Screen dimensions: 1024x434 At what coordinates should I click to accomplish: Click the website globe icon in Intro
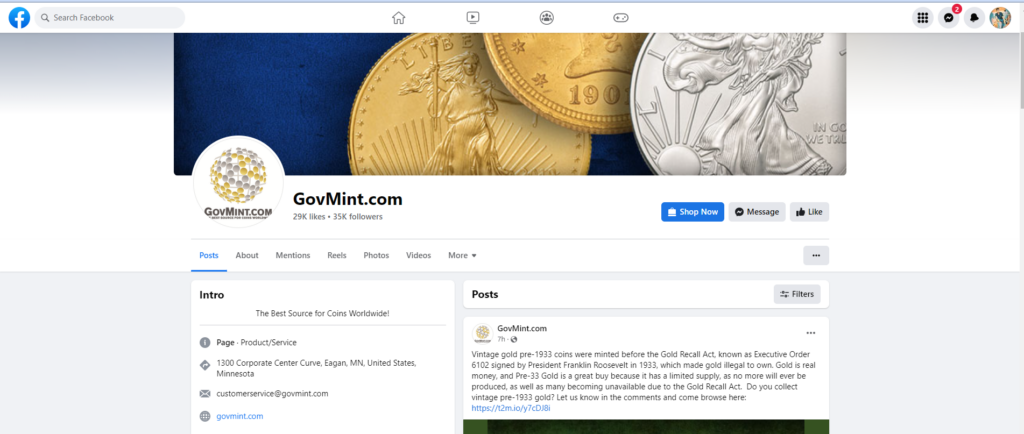click(205, 416)
